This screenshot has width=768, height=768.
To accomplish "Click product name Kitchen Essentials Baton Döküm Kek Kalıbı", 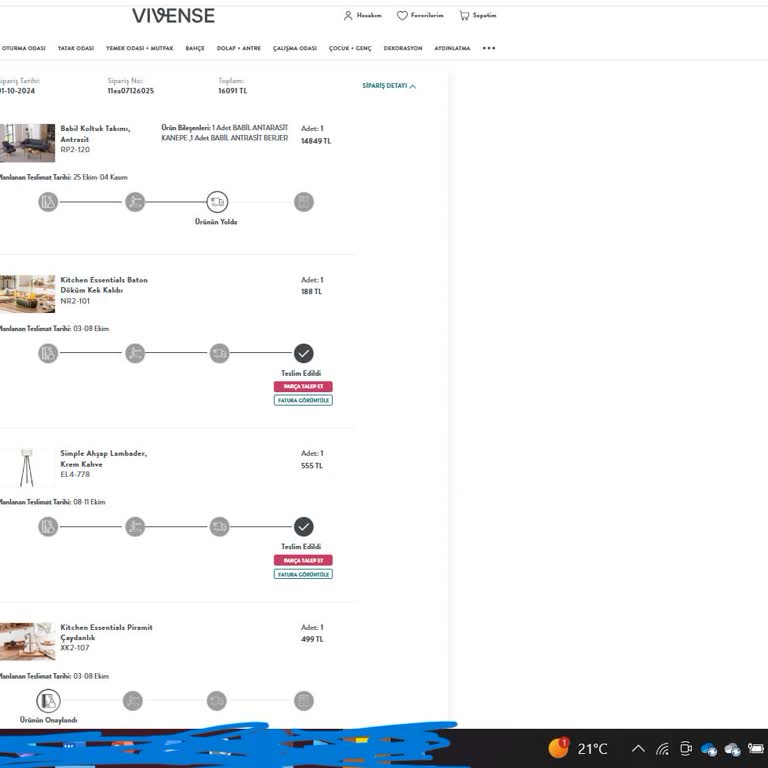I will [104, 285].
